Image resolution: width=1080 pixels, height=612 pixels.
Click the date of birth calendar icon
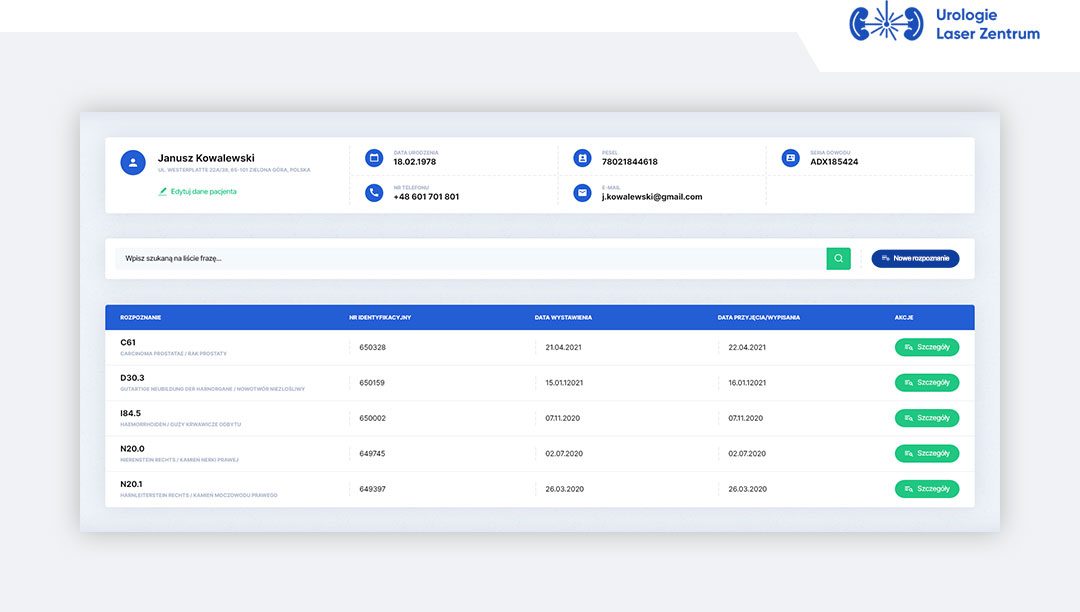pos(374,158)
